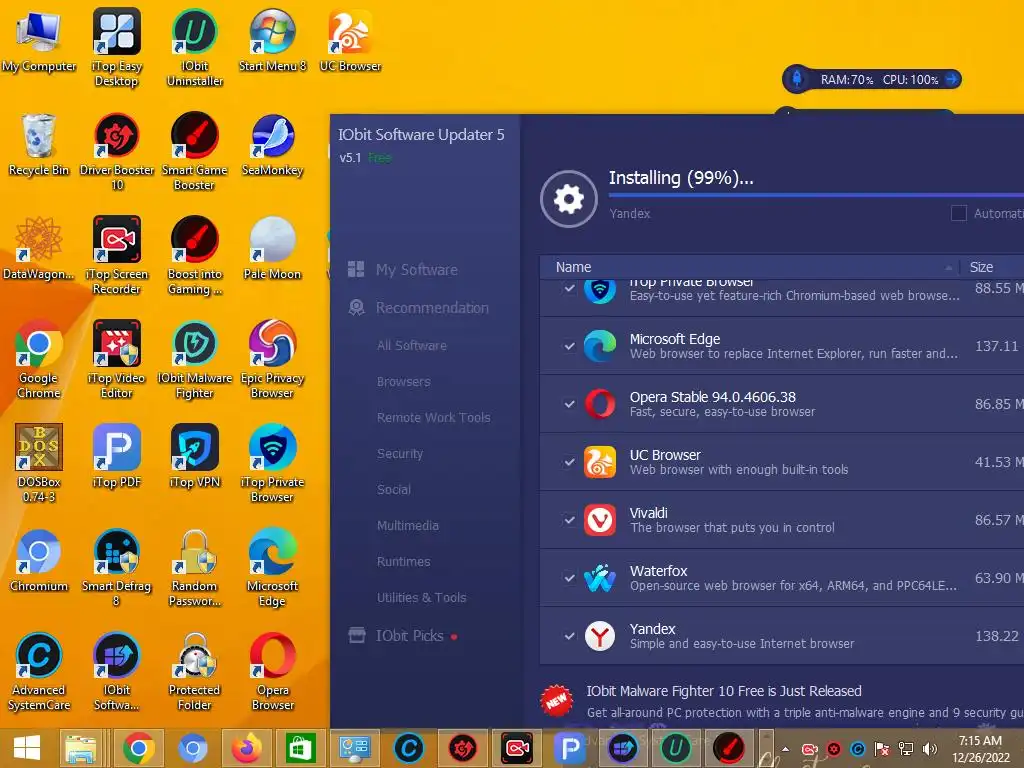Expand the RAM CPU monitor arrow
Viewport: 1024px width, 768px height.
(952, 80)
